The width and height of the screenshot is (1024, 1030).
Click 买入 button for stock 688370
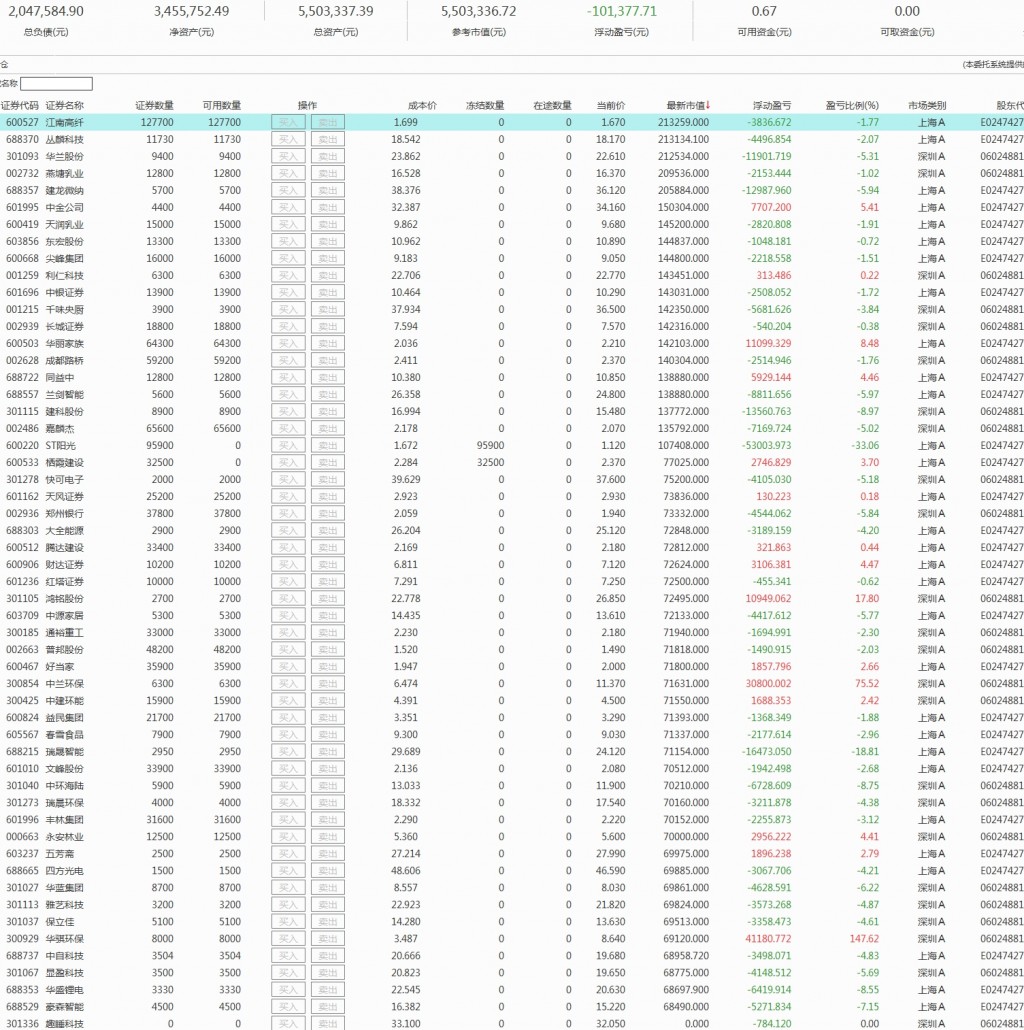pyautogui.click(x=288, y=139)
